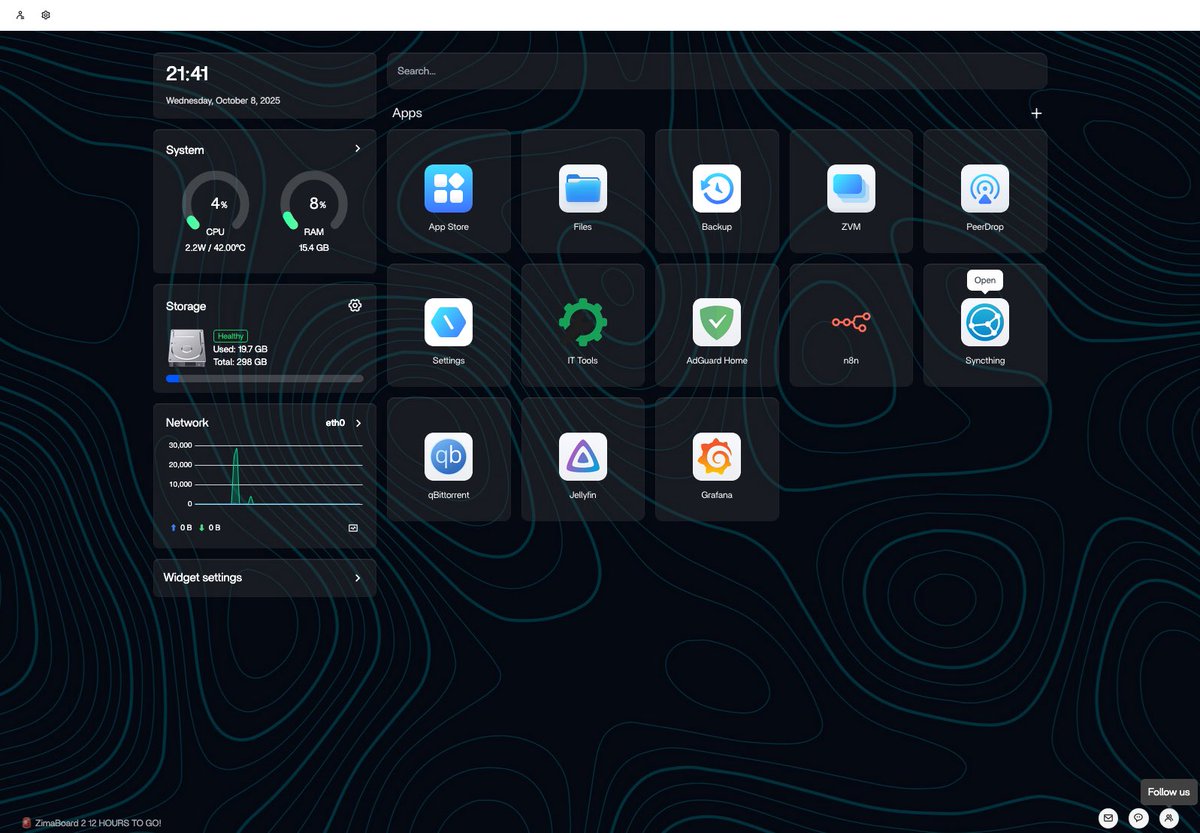This screenshot has height=833, width=1200.
Task: Click the hard drive icon in Storage
Action: (187, 348)
